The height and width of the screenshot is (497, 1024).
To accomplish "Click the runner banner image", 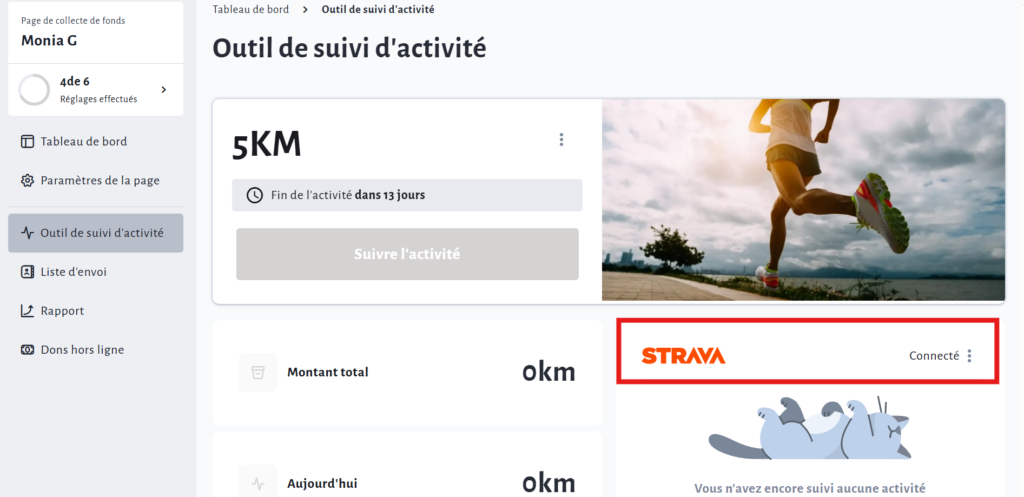I will tap(803, 200).
